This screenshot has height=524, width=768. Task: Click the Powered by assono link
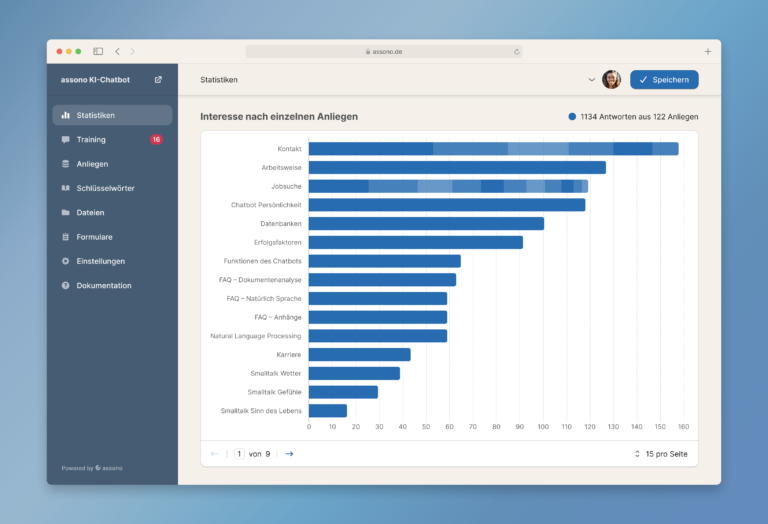92,468
